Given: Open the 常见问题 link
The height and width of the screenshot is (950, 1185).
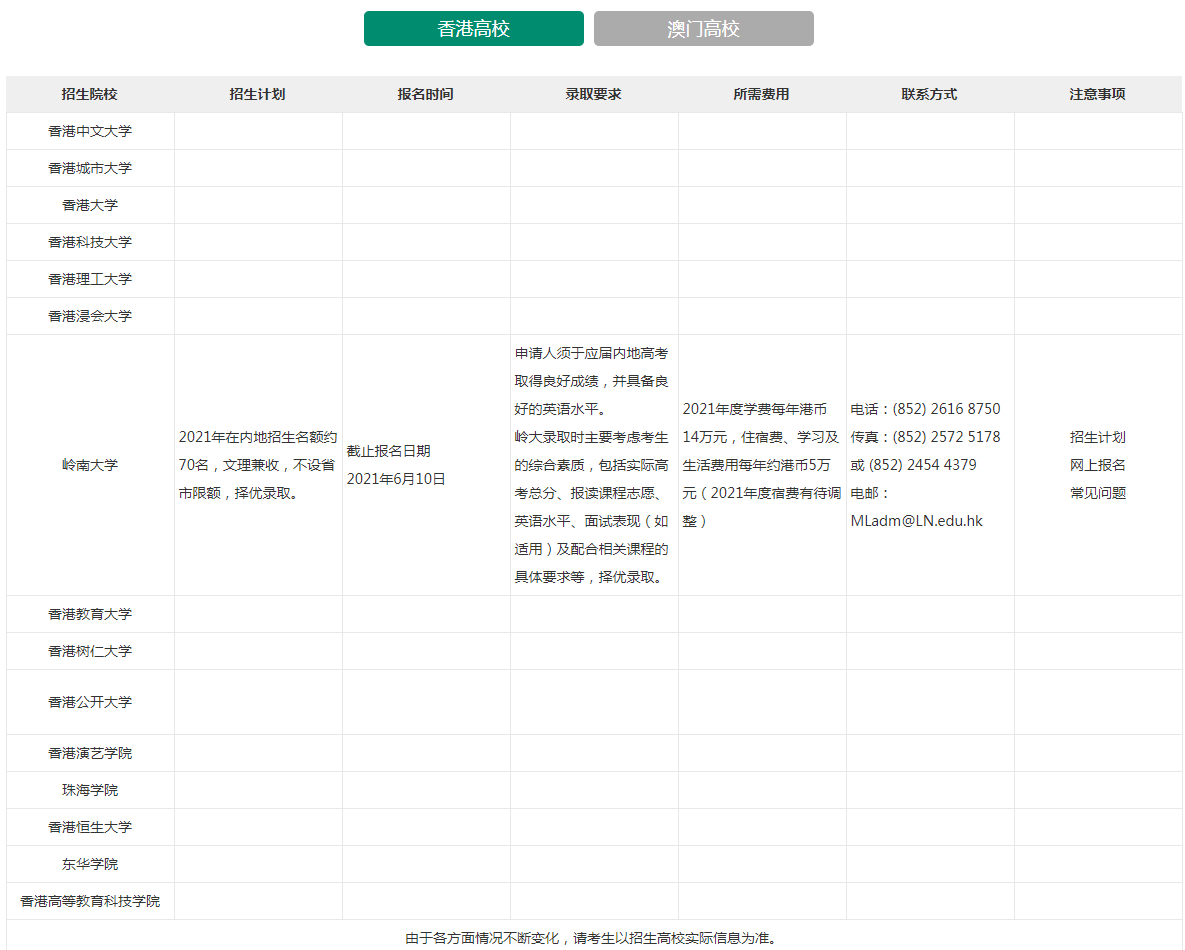Looking at the screenshot, I should (1097, 494).
